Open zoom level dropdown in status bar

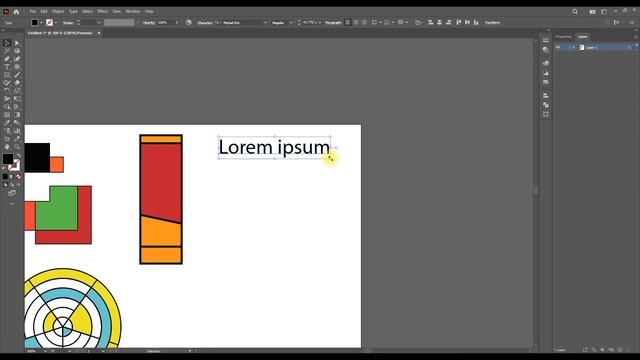(45, 351)
